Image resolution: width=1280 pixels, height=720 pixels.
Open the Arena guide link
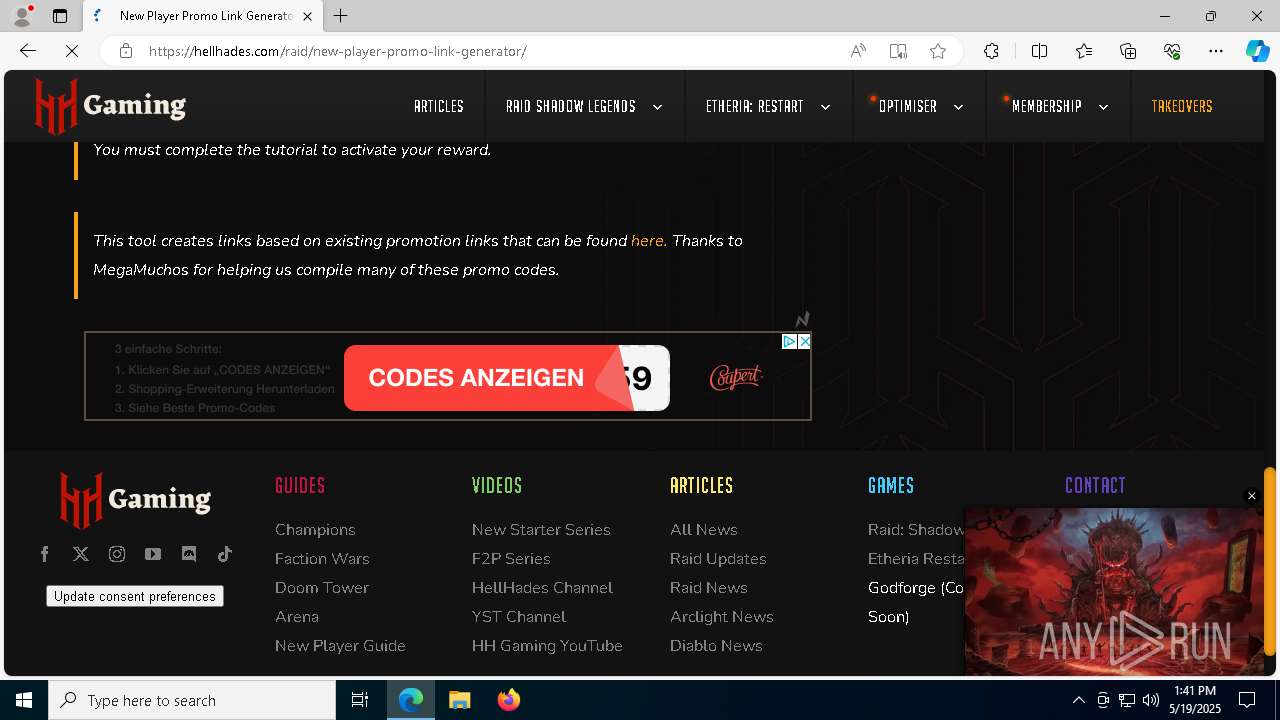(297, 617)
